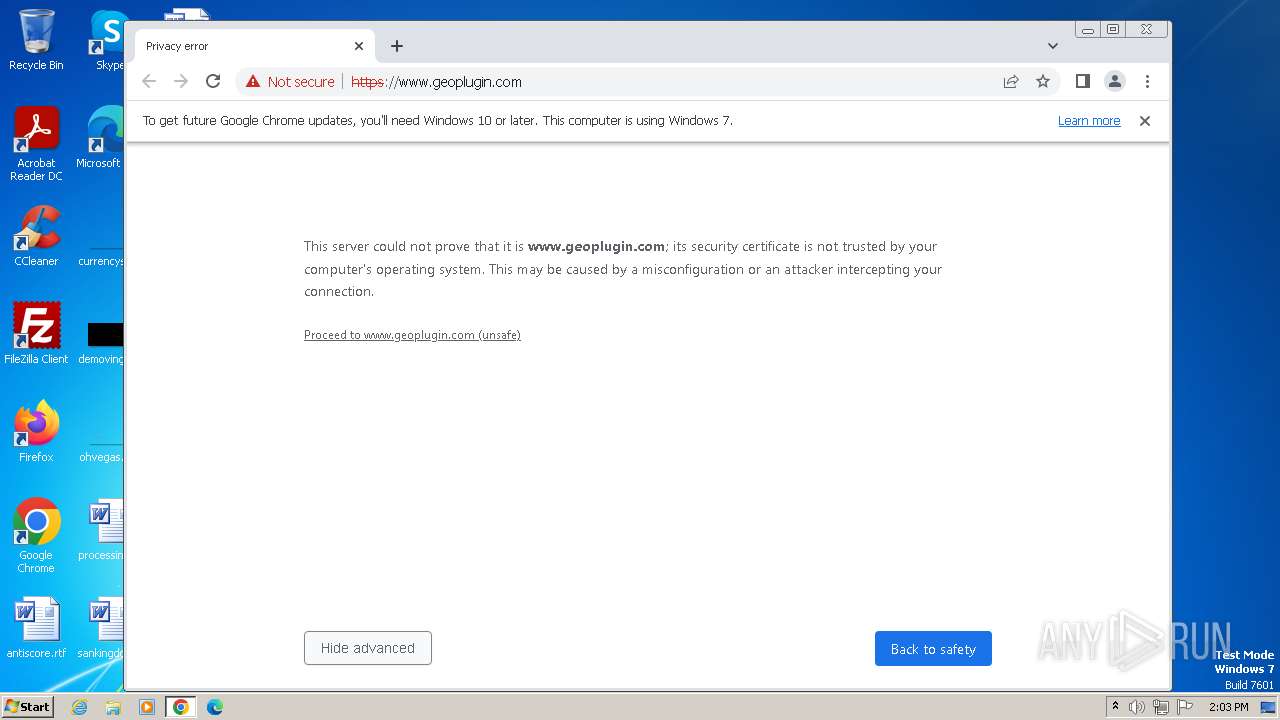Viewport: 1280px width, 720px height.
Task: Close the Chrome window
Action: pos(1147,30)
